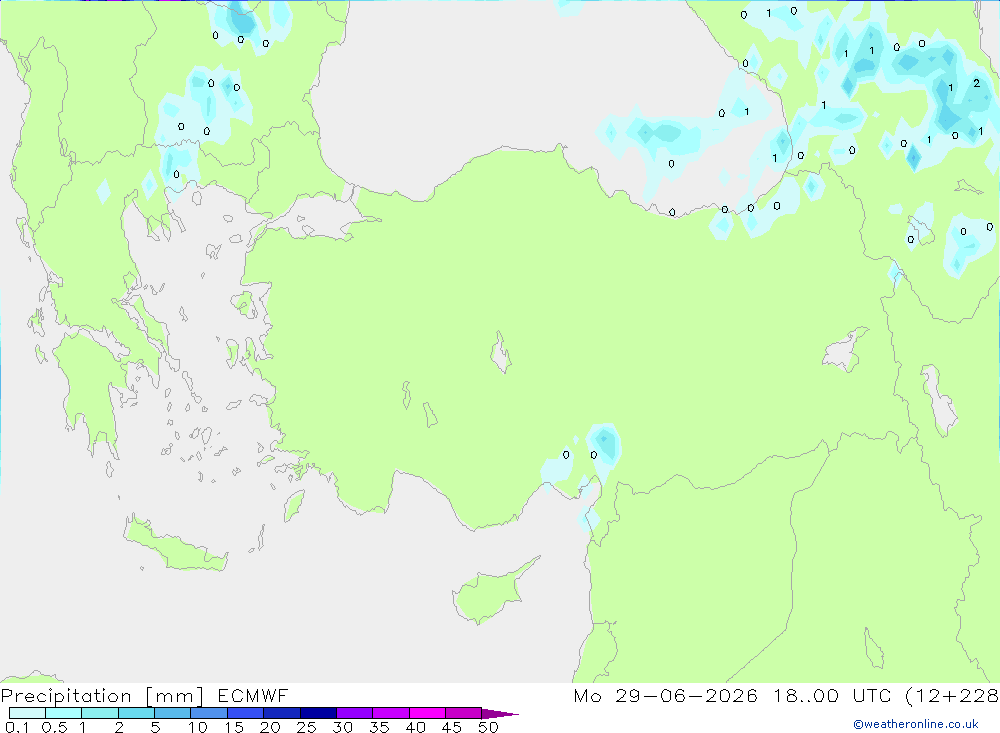Pick the 40–45 mm magenta legend swatch
The height and width of the screenshot is (733, 1000).
[427, 713]
